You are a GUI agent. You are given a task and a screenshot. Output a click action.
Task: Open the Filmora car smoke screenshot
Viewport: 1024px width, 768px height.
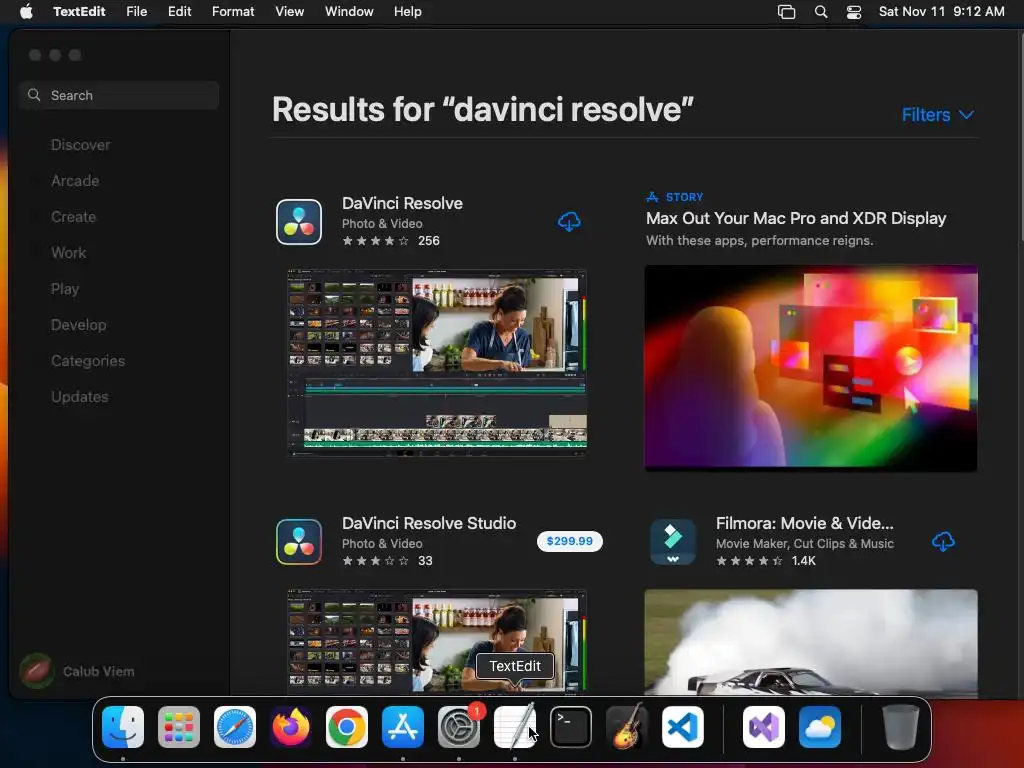click(x=810, y=642)
